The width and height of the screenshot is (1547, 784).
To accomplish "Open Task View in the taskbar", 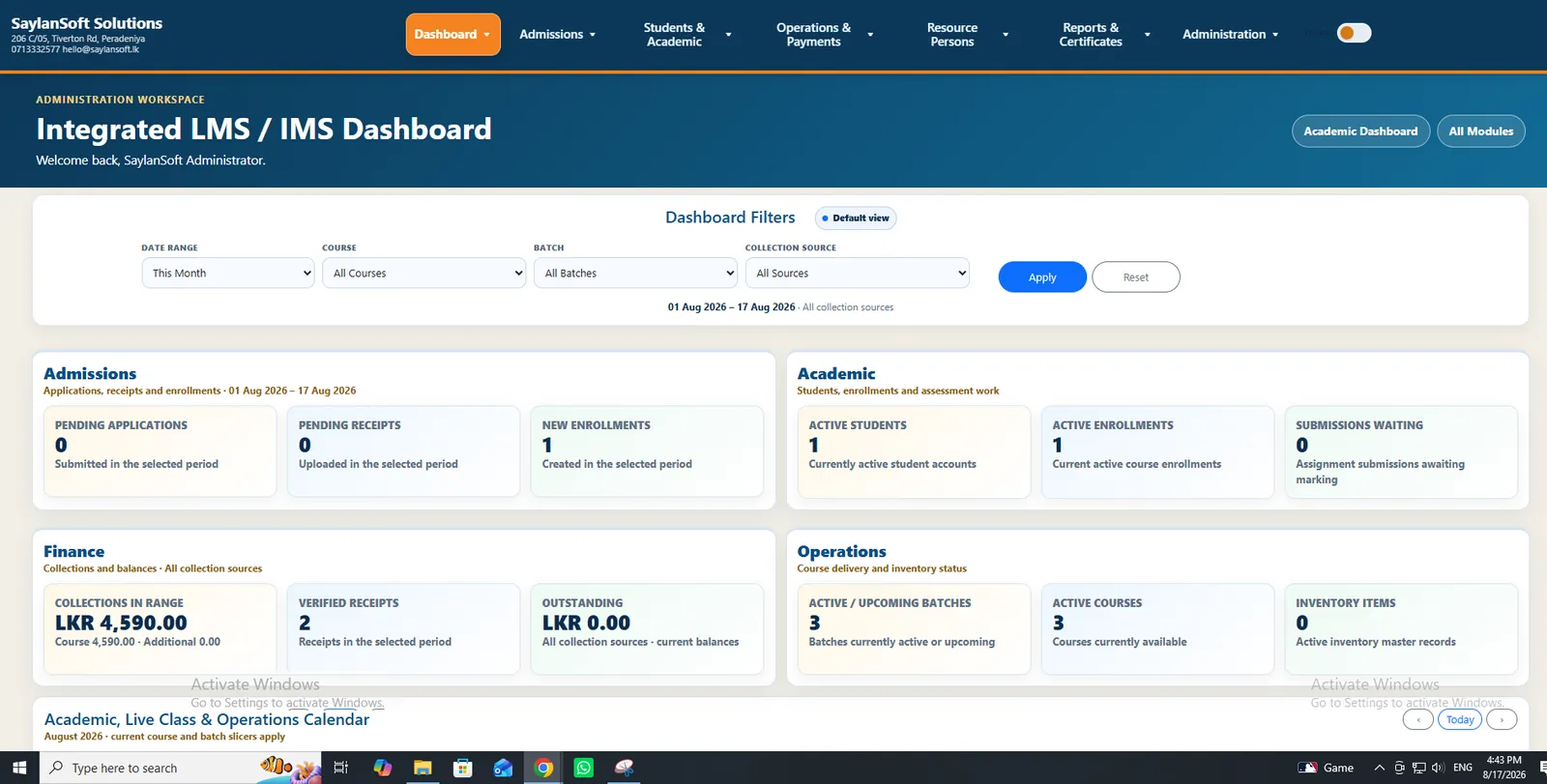I will pyautogui.click(x=340, y=768).
